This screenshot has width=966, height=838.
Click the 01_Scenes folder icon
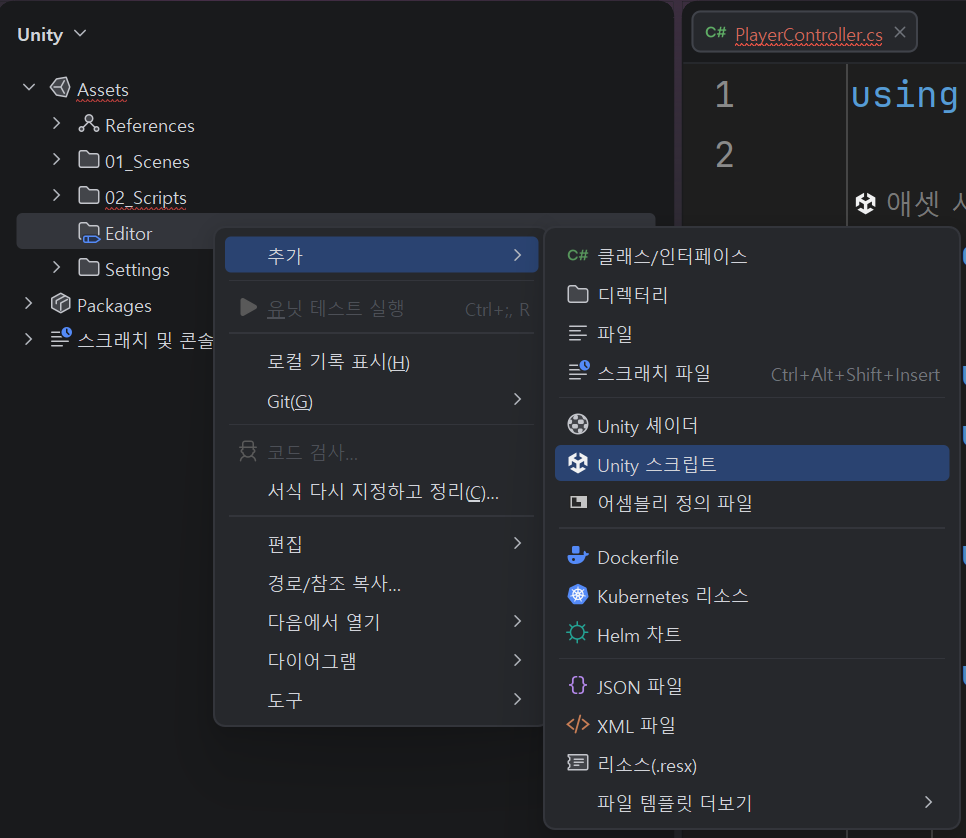point(89,160)
